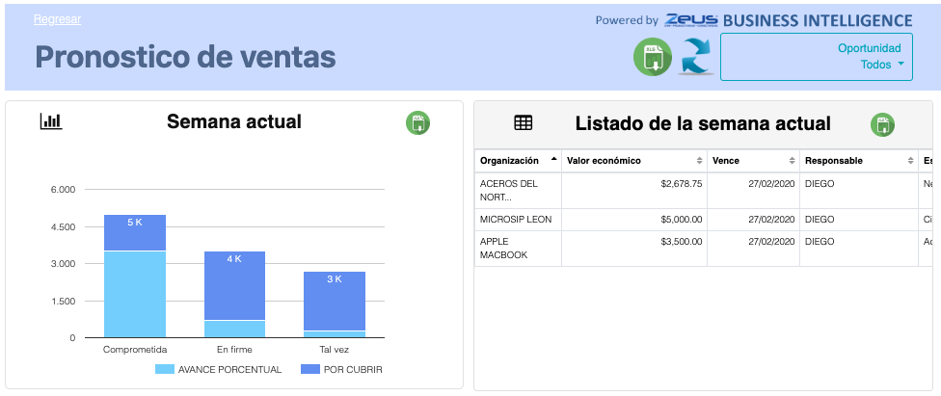This screenshot has width=941, height=396.
Task: Sort table by Valor económico column
Action: coord(634,161)
